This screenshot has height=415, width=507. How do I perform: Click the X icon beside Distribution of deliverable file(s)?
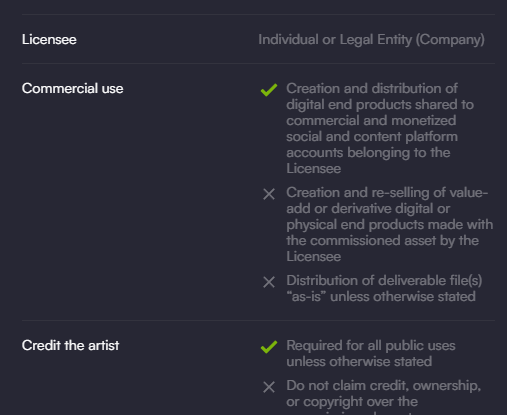pyautogui.click(x=269, y=282)
